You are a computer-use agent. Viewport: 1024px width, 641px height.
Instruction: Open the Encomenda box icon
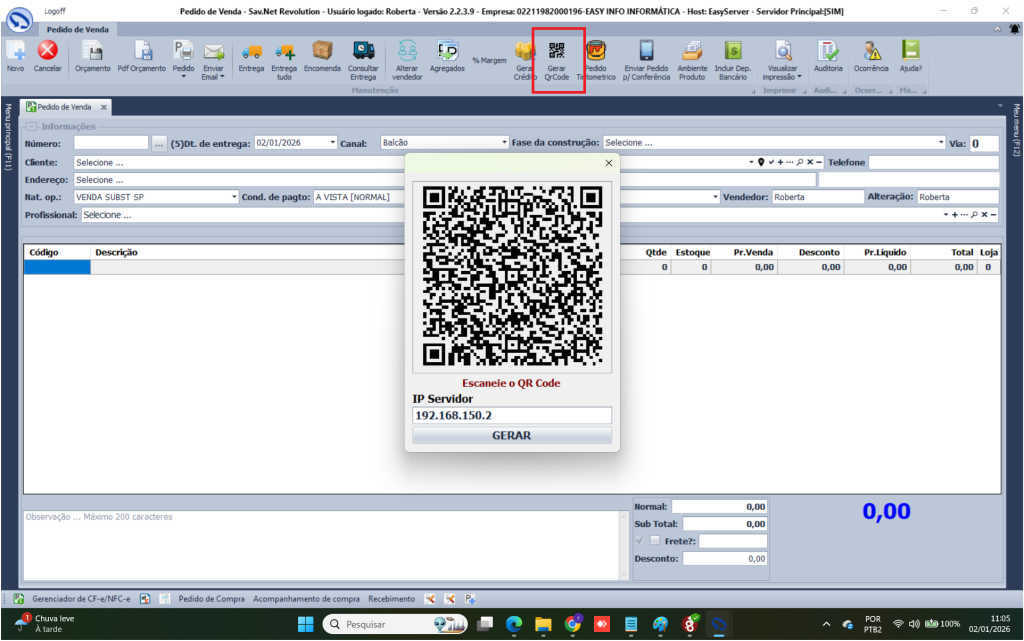point(322,51)
